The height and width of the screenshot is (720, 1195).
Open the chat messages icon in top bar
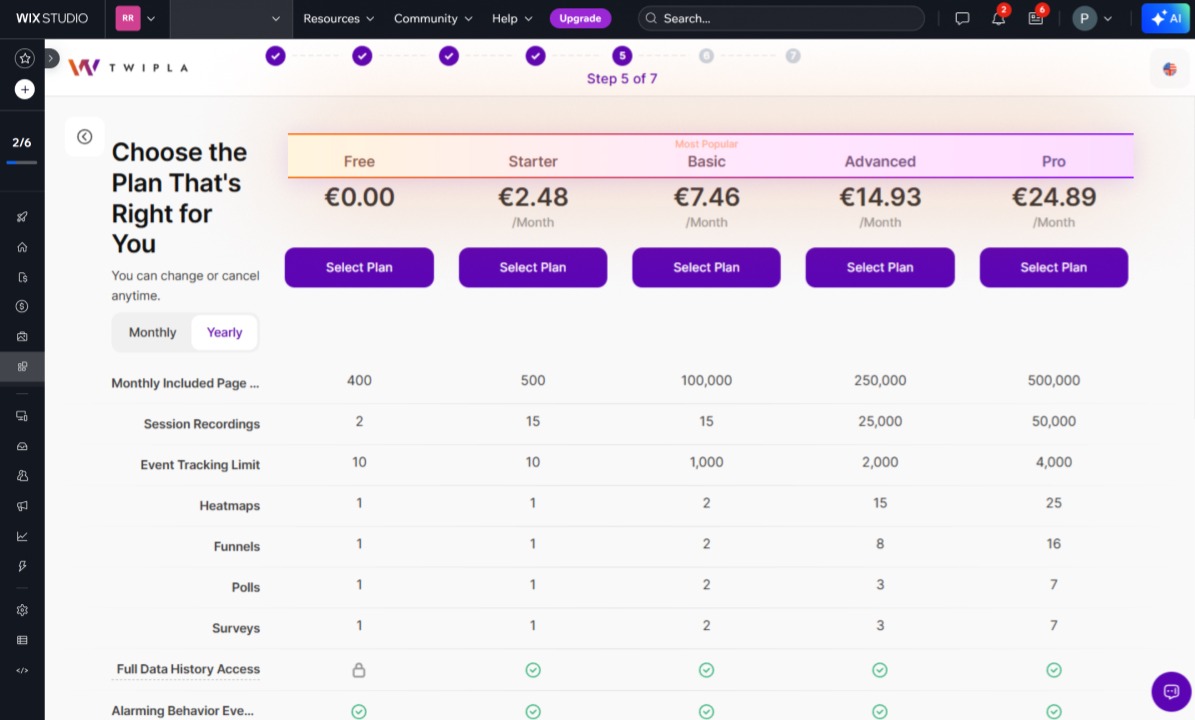962,19
